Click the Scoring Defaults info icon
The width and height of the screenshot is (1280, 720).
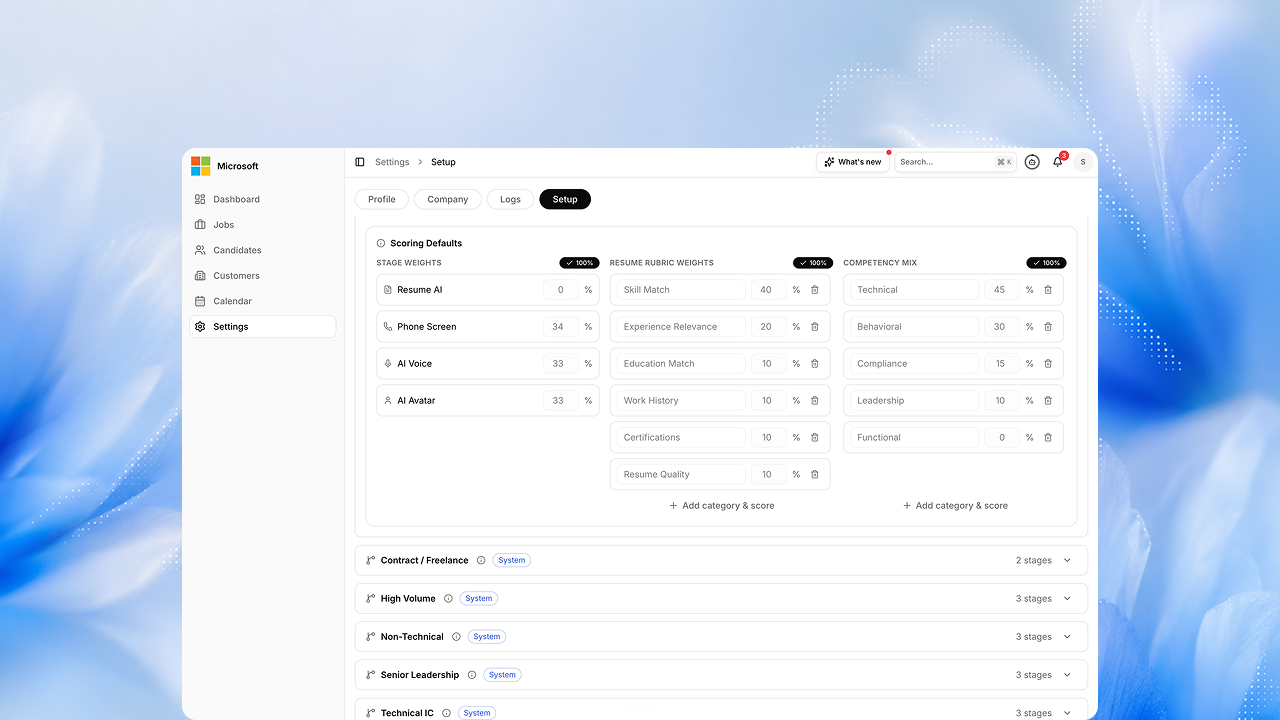coord(381,243)
